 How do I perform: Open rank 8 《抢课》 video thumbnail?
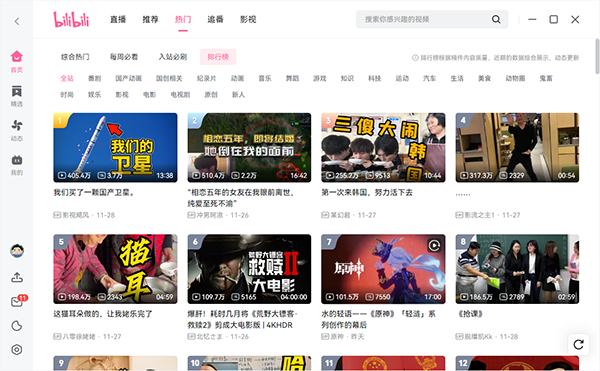[x=517, y=269]
